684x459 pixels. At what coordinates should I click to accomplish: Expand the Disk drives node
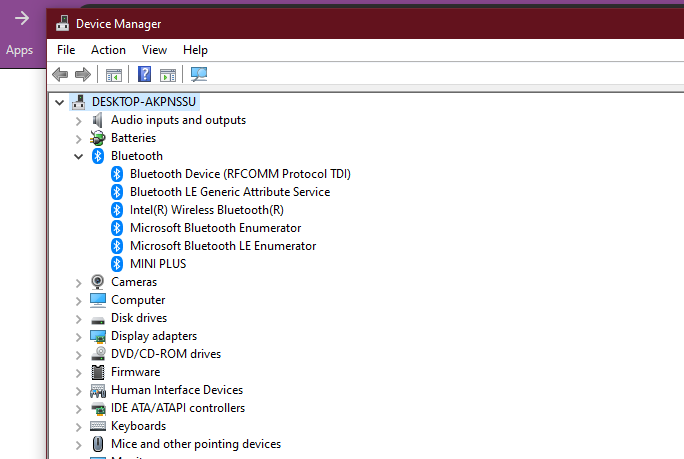click(79, 319)
